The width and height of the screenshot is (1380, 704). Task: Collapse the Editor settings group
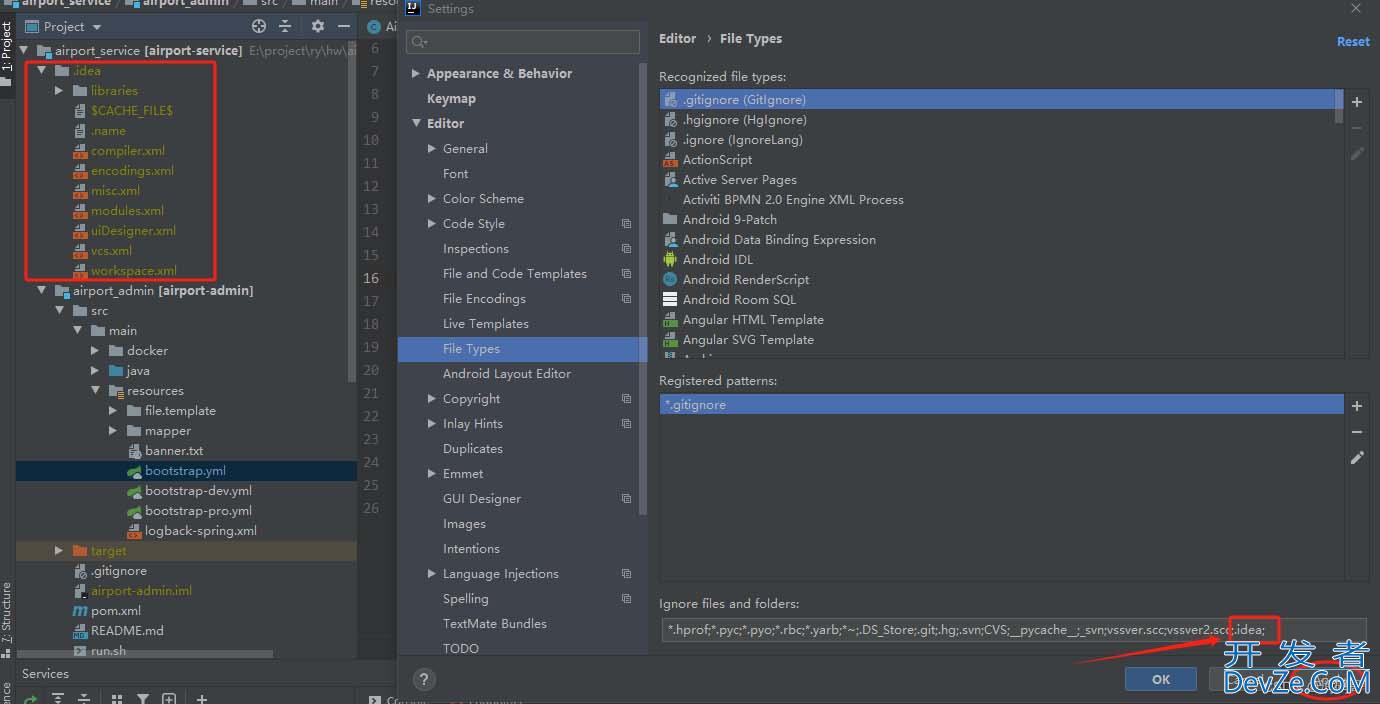(x=416, y=124)
